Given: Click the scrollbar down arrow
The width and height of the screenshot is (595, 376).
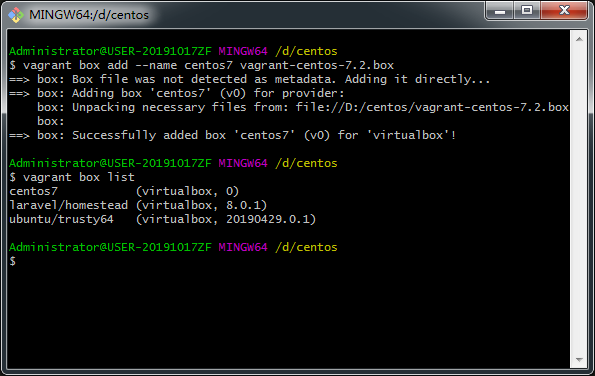Looking at the screenshot, I should click(x=579, y=360).
